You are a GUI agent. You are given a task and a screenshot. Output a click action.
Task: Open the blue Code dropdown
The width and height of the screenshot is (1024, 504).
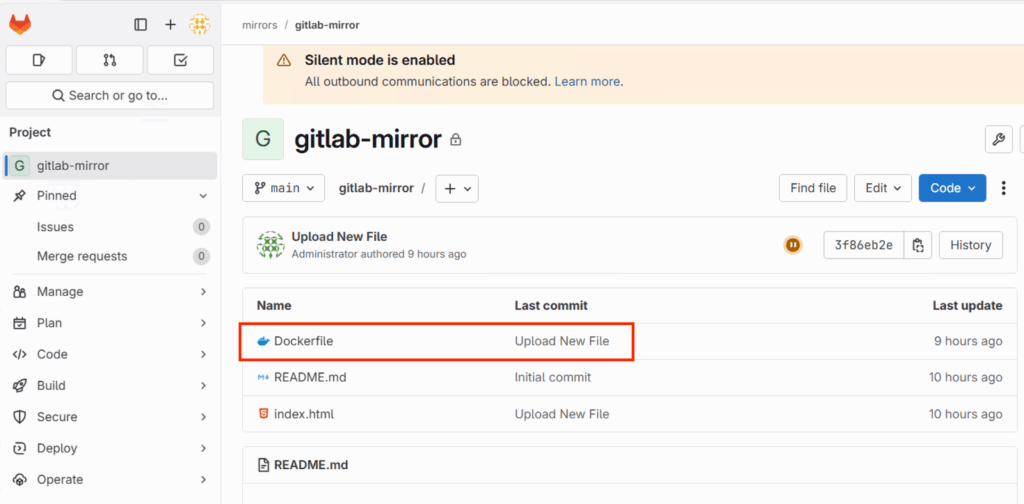pos(952,188)
